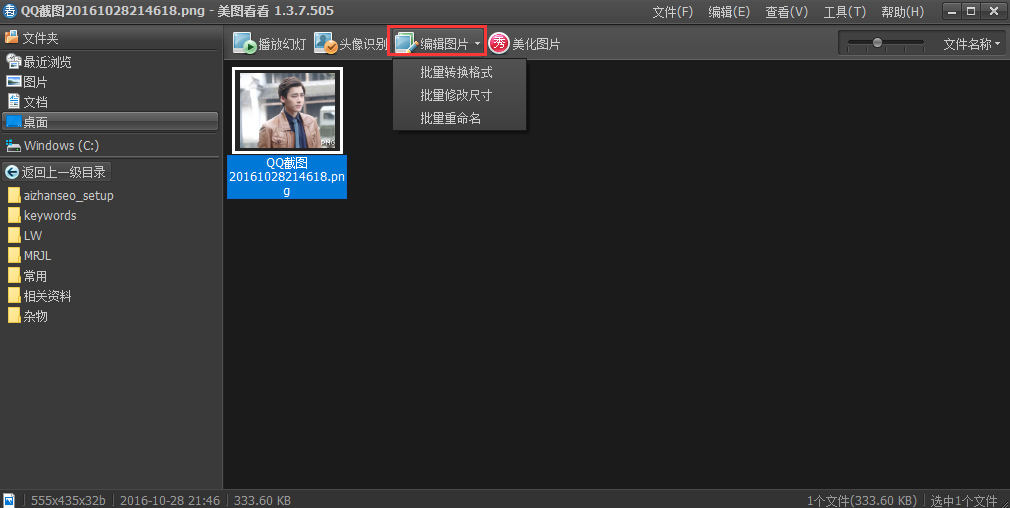
Task: Expand the File Name (文件名称) sort dropdown
Action: [x=971, y=44]
